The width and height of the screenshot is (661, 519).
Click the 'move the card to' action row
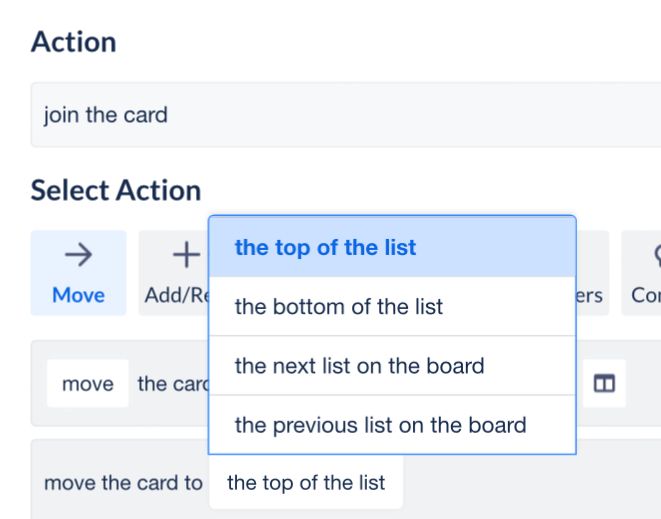pos(123,483)
